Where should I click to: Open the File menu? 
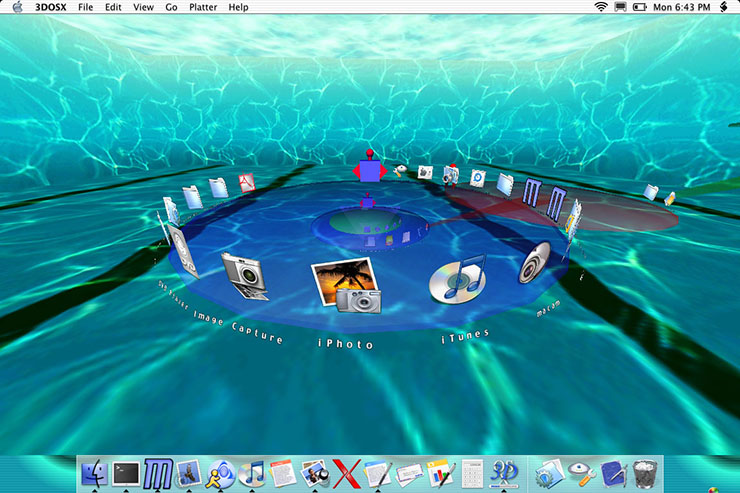[x=85, y=7]
